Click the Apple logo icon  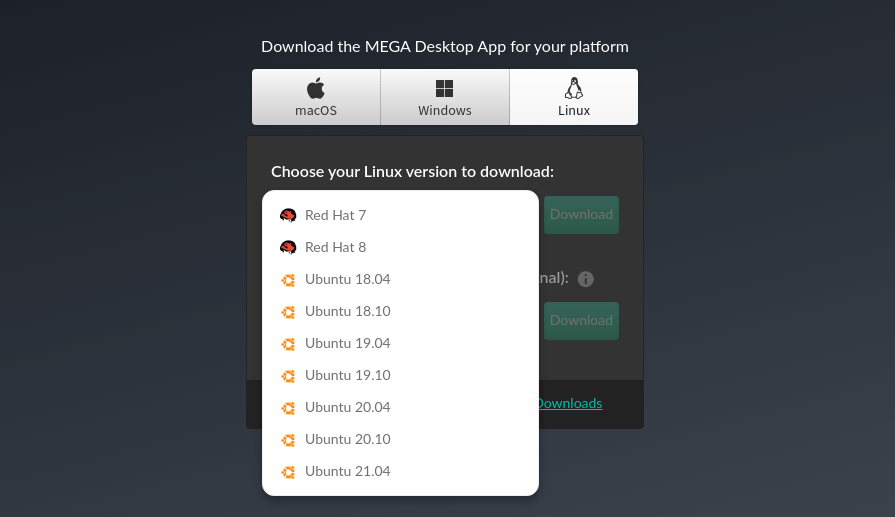[316, 88]
